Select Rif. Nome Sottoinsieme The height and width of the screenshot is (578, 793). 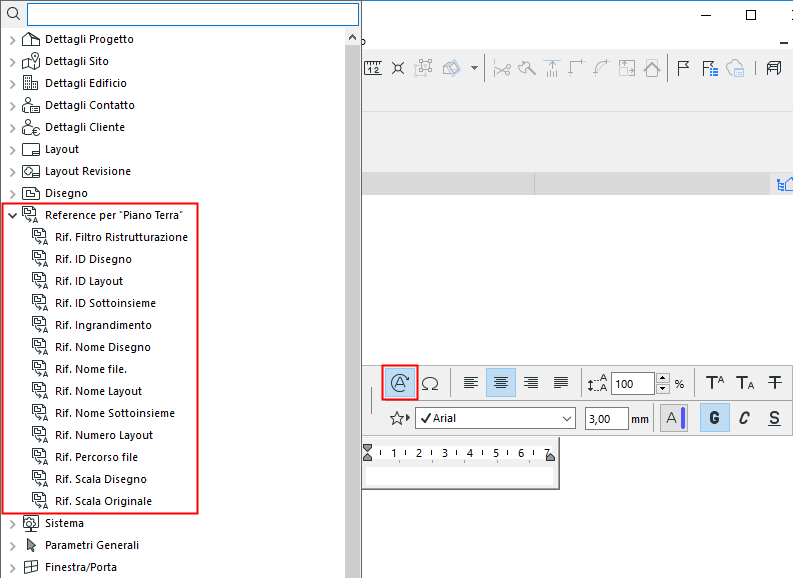115,413
